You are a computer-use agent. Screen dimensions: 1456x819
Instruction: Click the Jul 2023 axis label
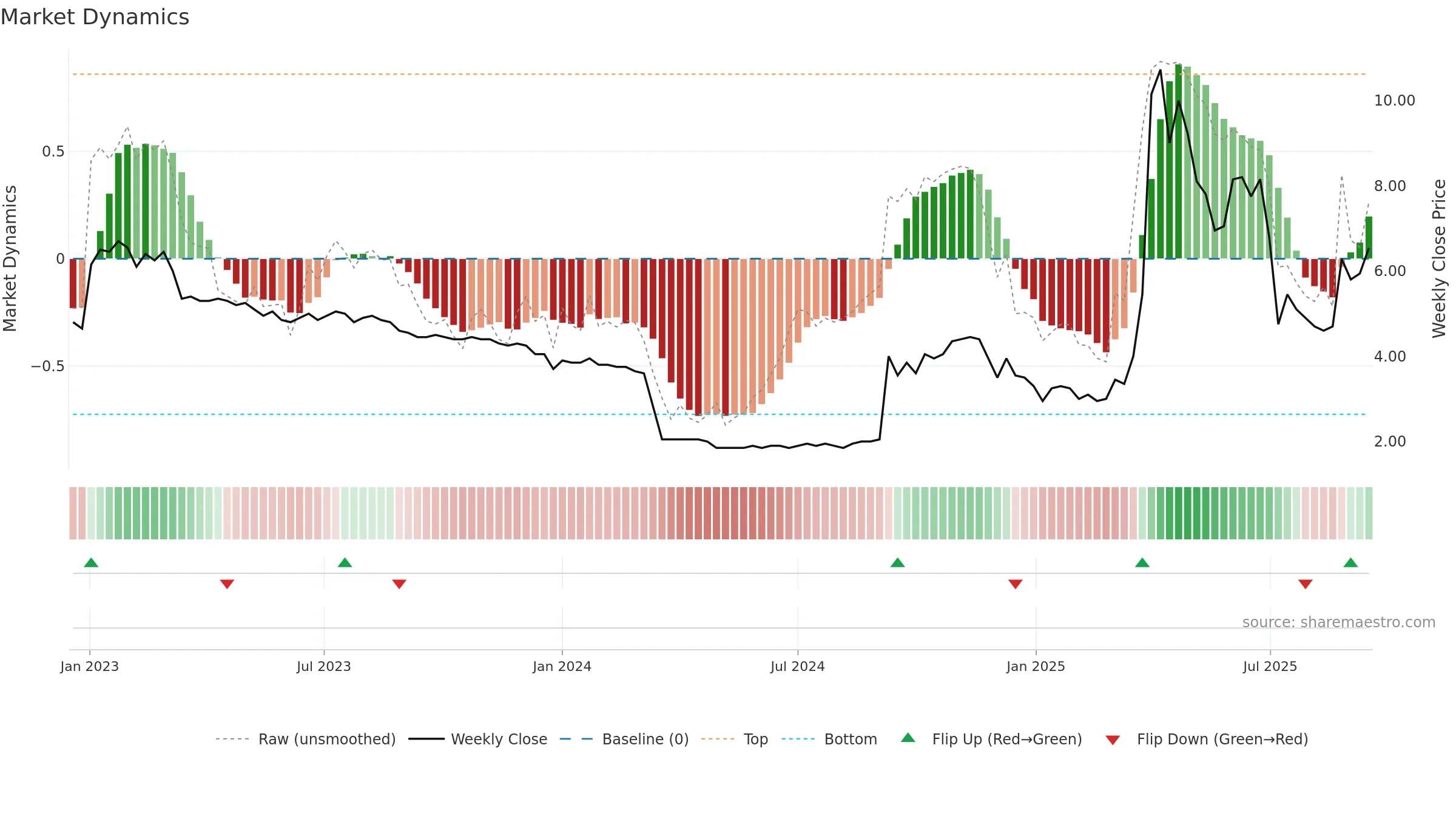tap(324, 666)
